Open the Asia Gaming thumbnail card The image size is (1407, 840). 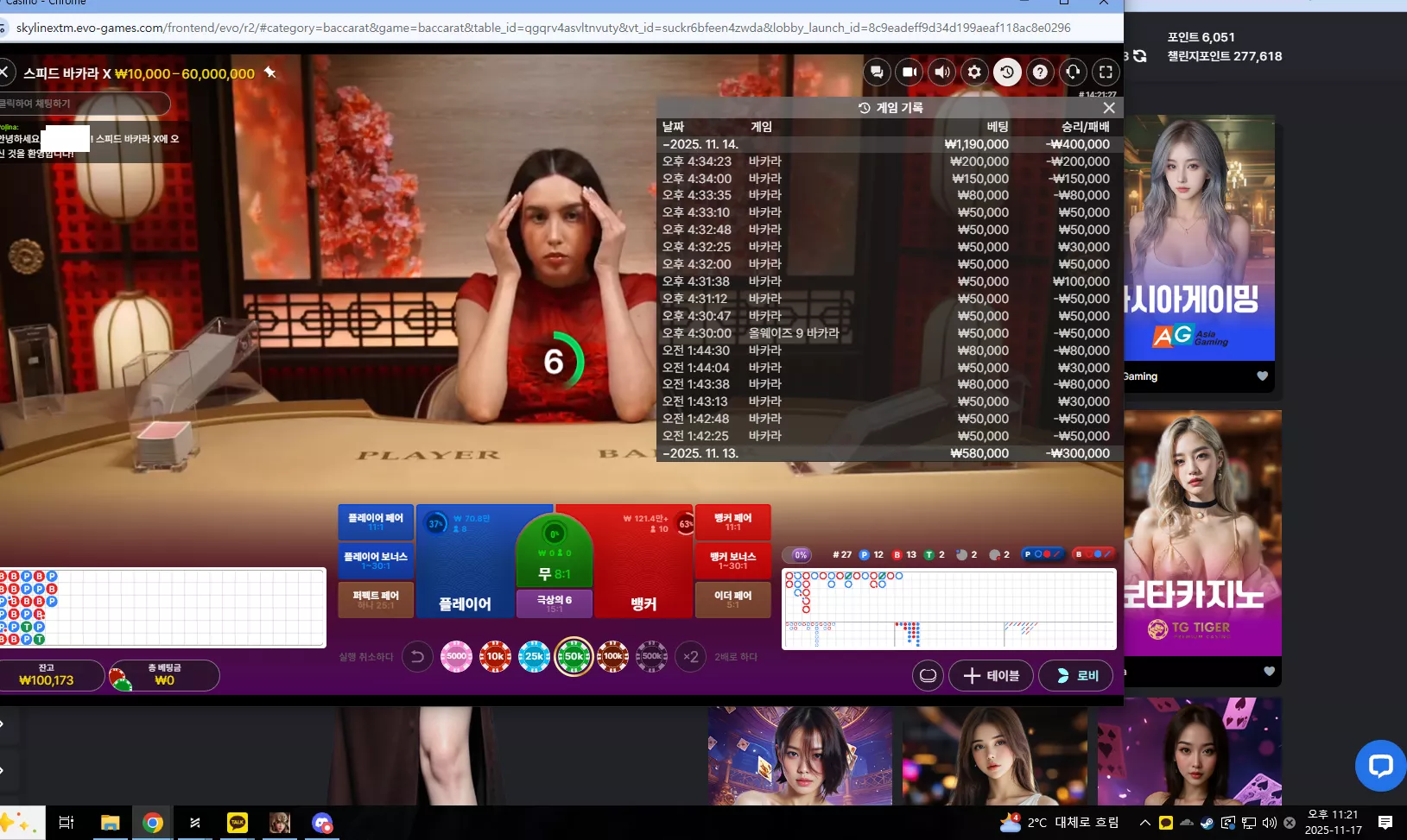[1200, 238]
